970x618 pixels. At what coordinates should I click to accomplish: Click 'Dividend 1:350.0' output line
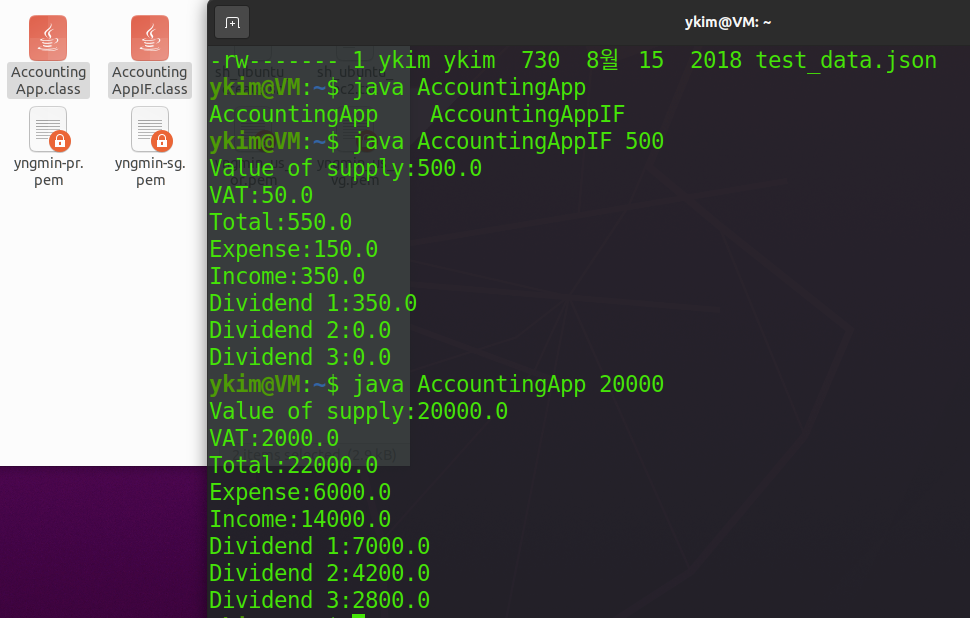(313, 303)
